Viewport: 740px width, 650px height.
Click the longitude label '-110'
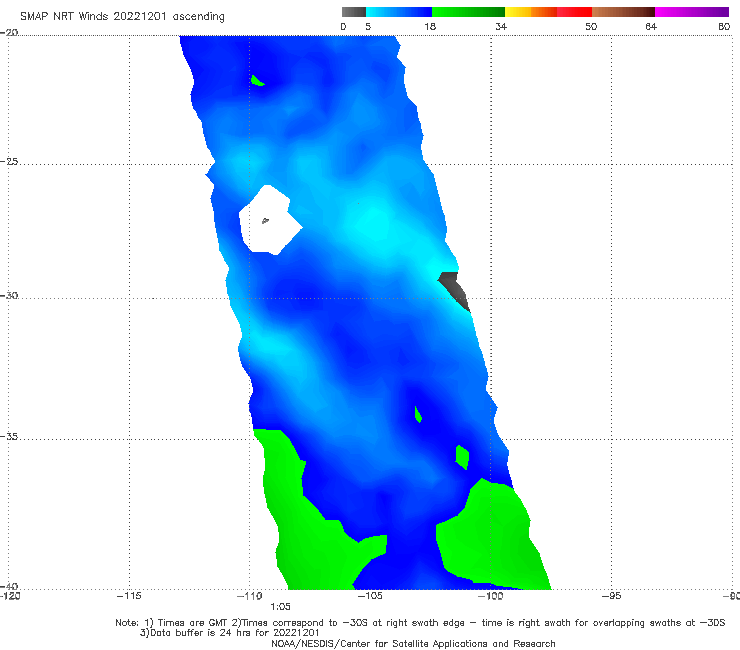(249, 596)
